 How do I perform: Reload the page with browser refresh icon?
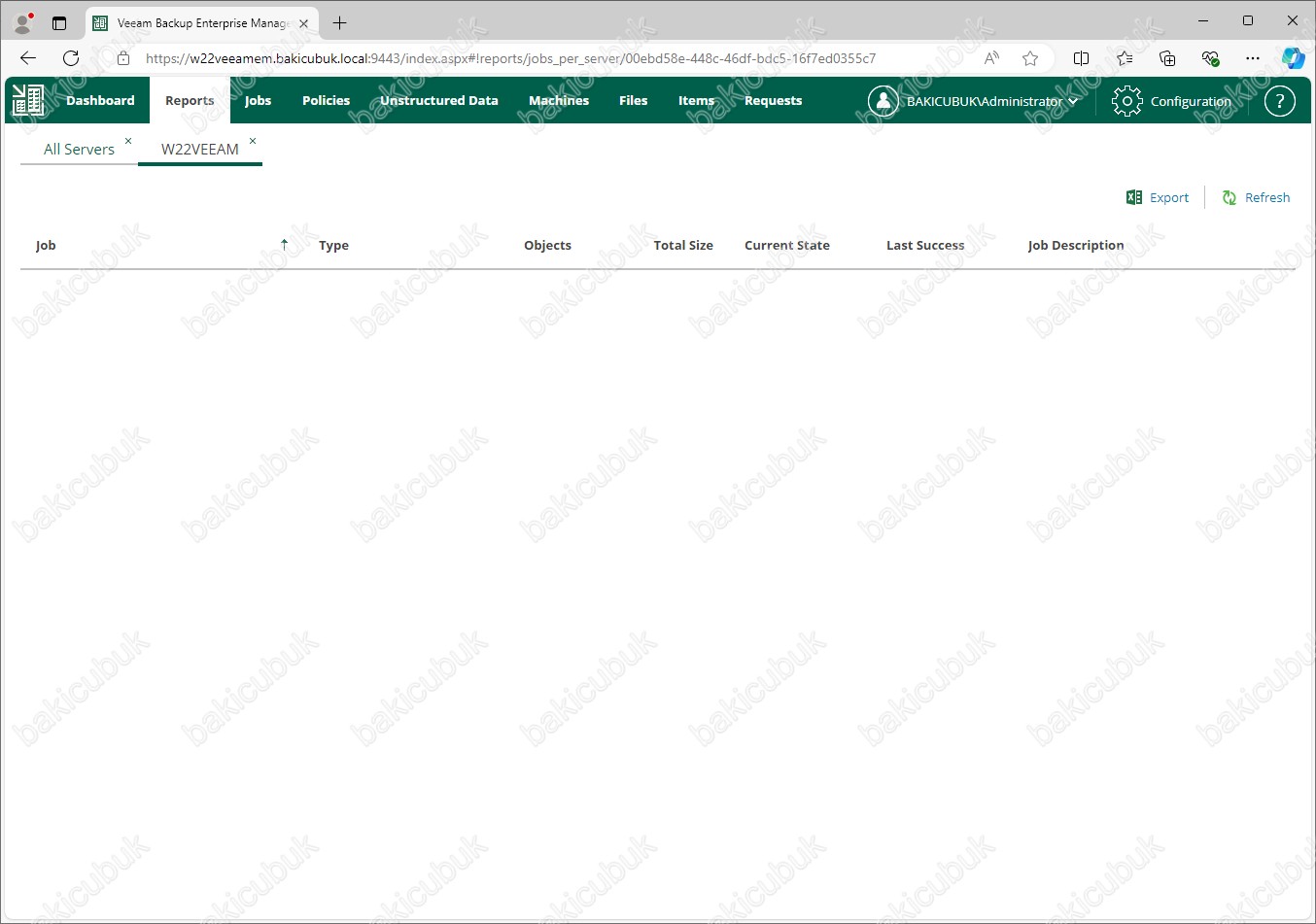71,58
